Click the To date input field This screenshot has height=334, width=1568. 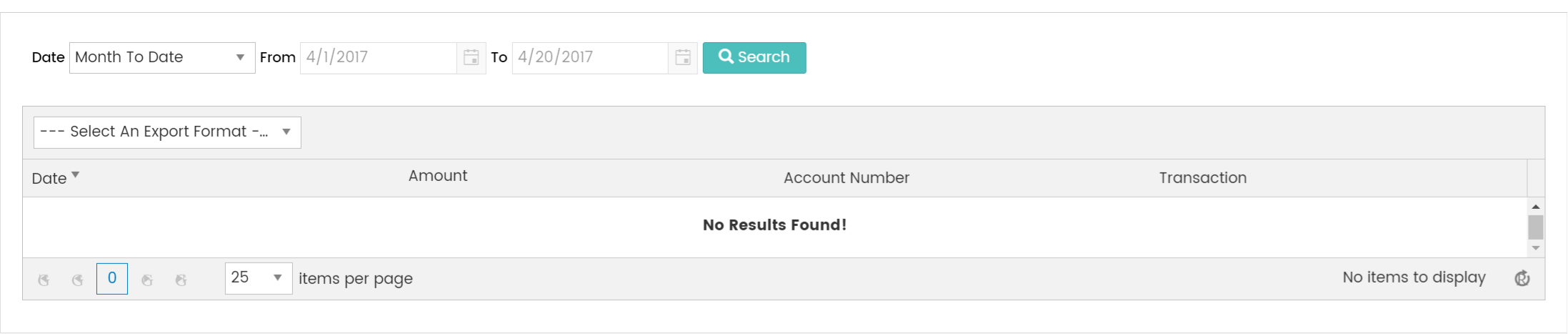click(590, 58)
